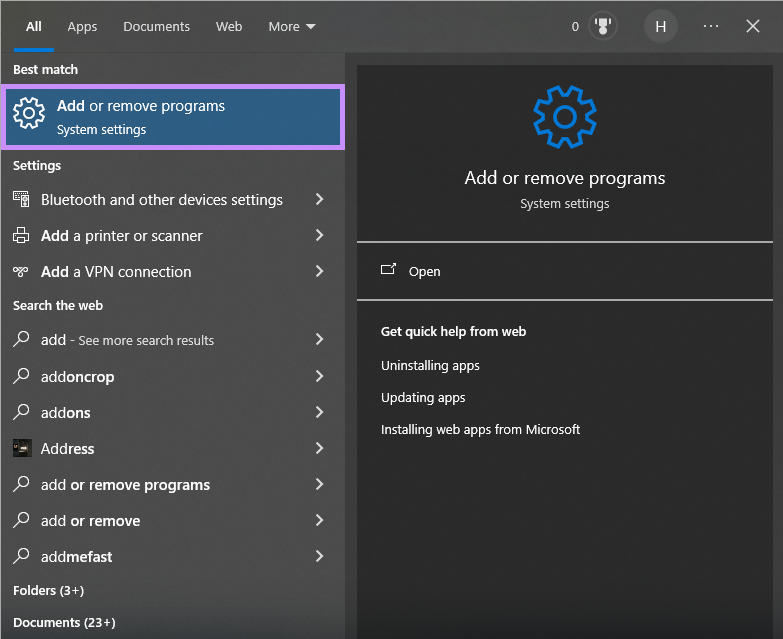Click the Address result thumbnail icon

click(22, 448)
